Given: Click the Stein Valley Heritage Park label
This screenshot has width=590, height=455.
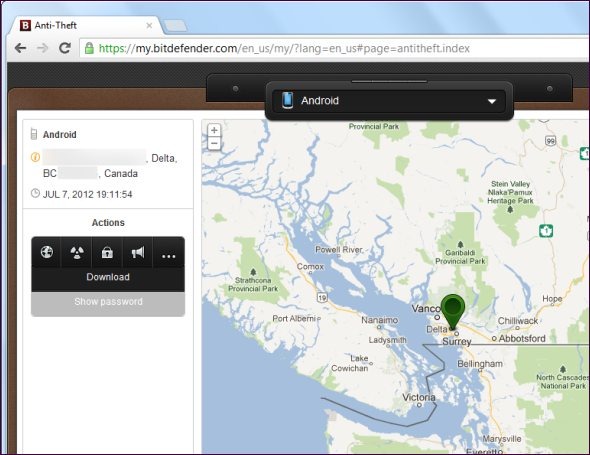Looking at the screenshot, I should (x=510, y=192).
